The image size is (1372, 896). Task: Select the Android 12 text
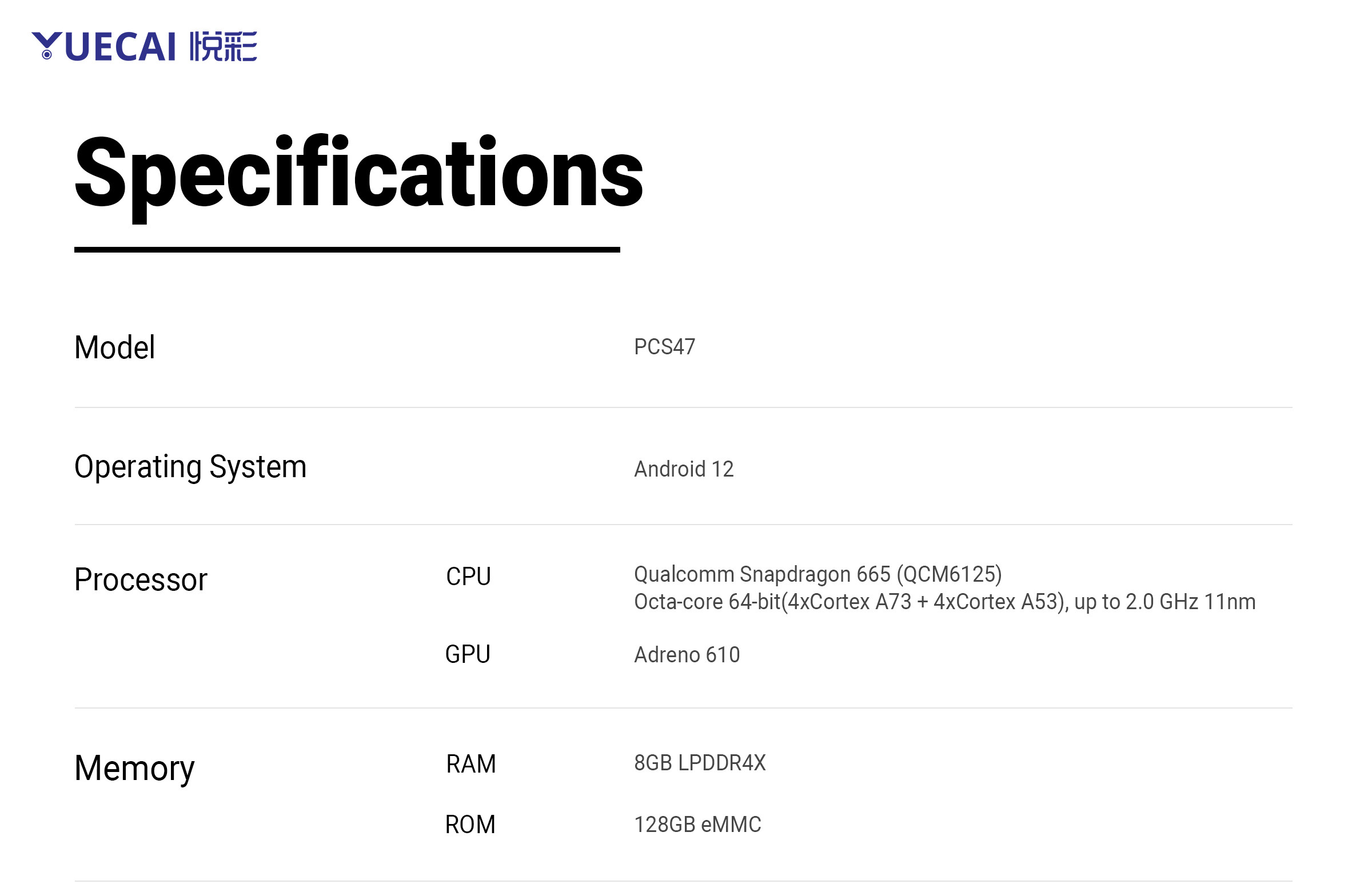[x=684, y=469]
